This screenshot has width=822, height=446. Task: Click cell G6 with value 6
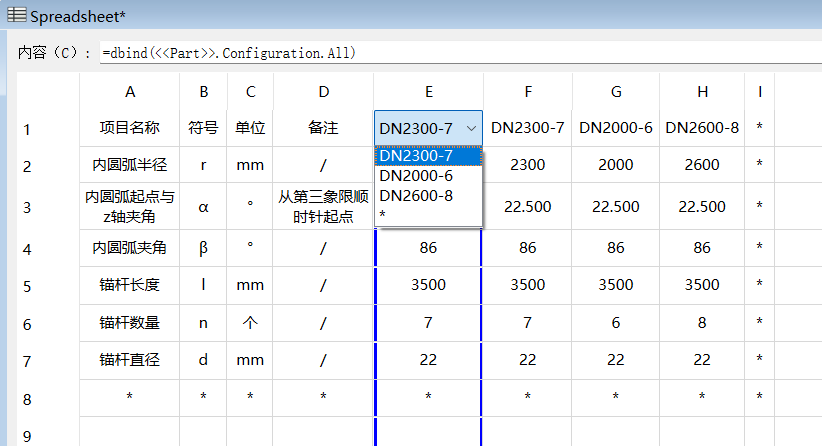click(616, 323)
